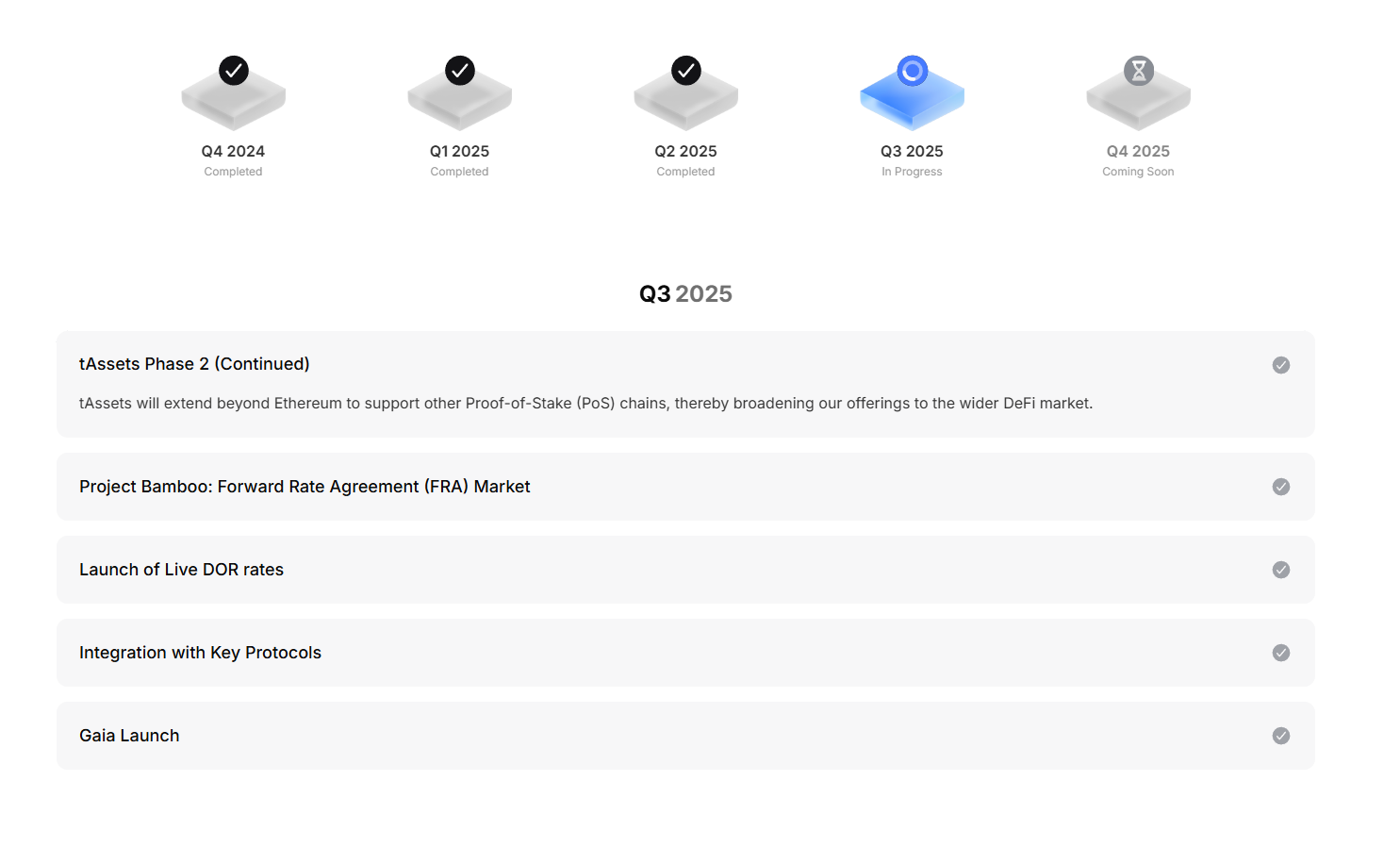Switch to the Q4 2024 roadmap label
The height and width of the screenshot is (847, 1400).
coord(233,151)
